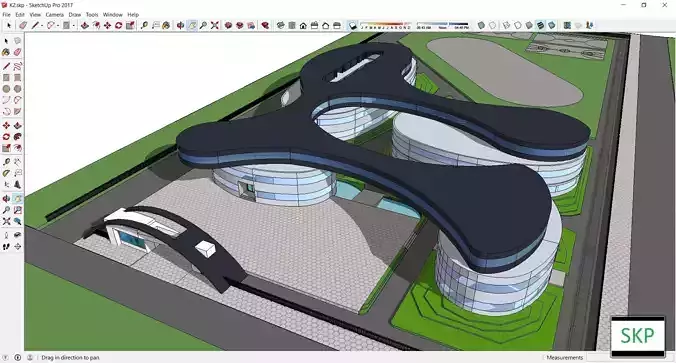Screen dimensions: 676x363
Task: Expand the Line tool dropdown arrow
Action: [42, 26]
